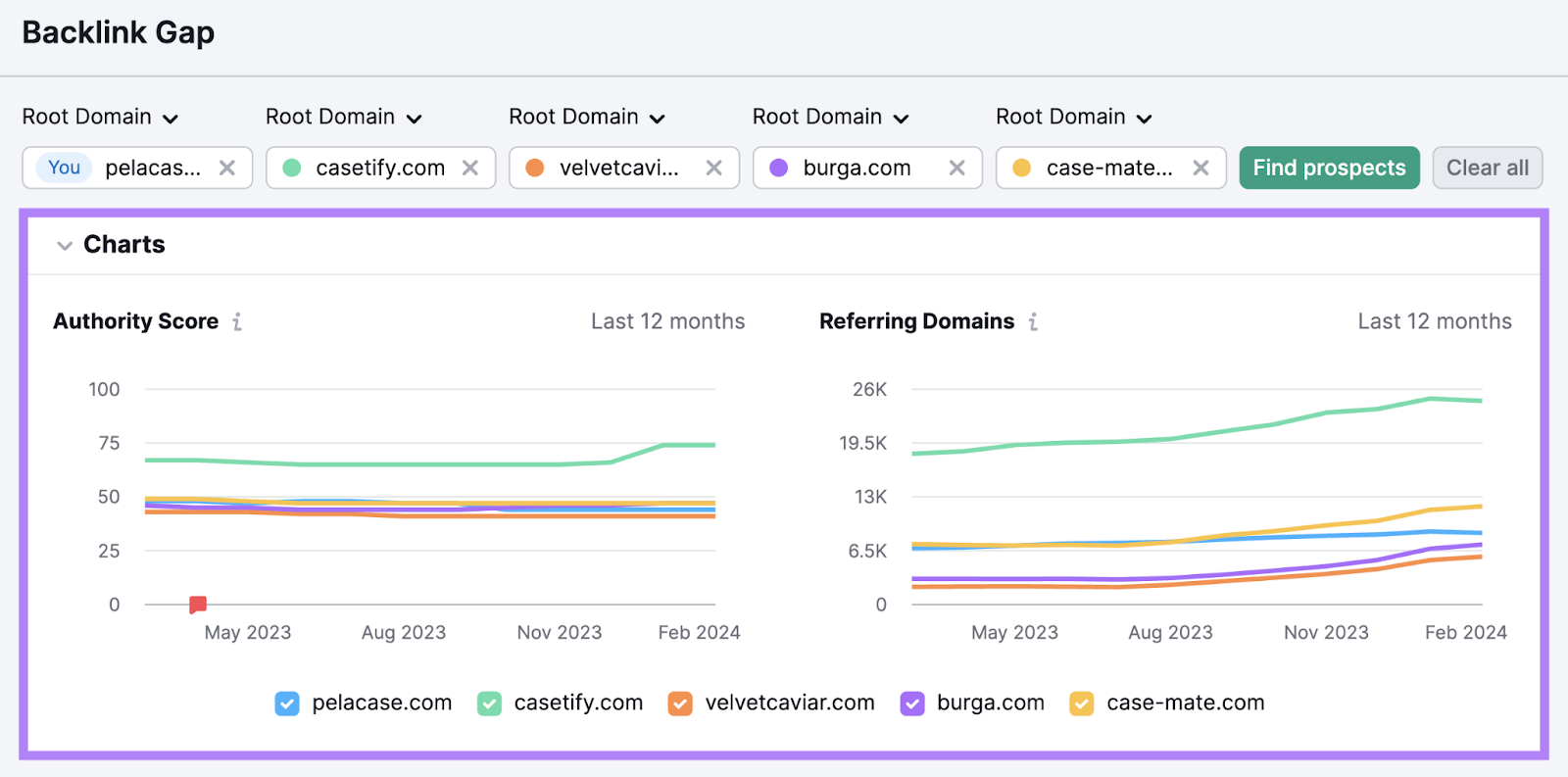Hide burga.com line via legend checkbox
The image size is (1568, 777).
tap(912, 704)
